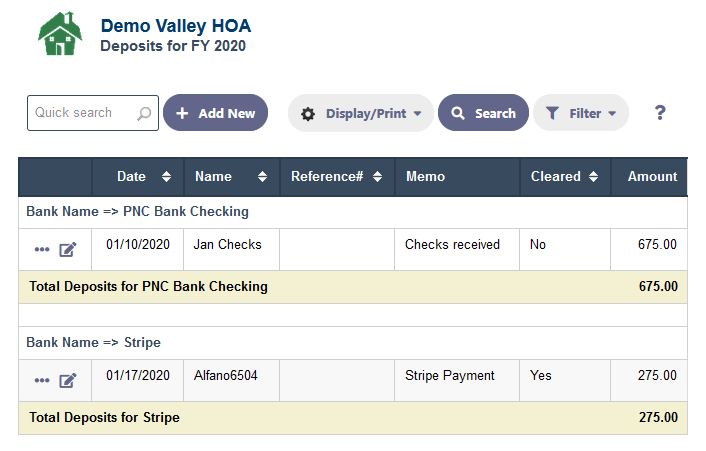
Task: Open the question mark help icon
Action: tap(660, 113)
